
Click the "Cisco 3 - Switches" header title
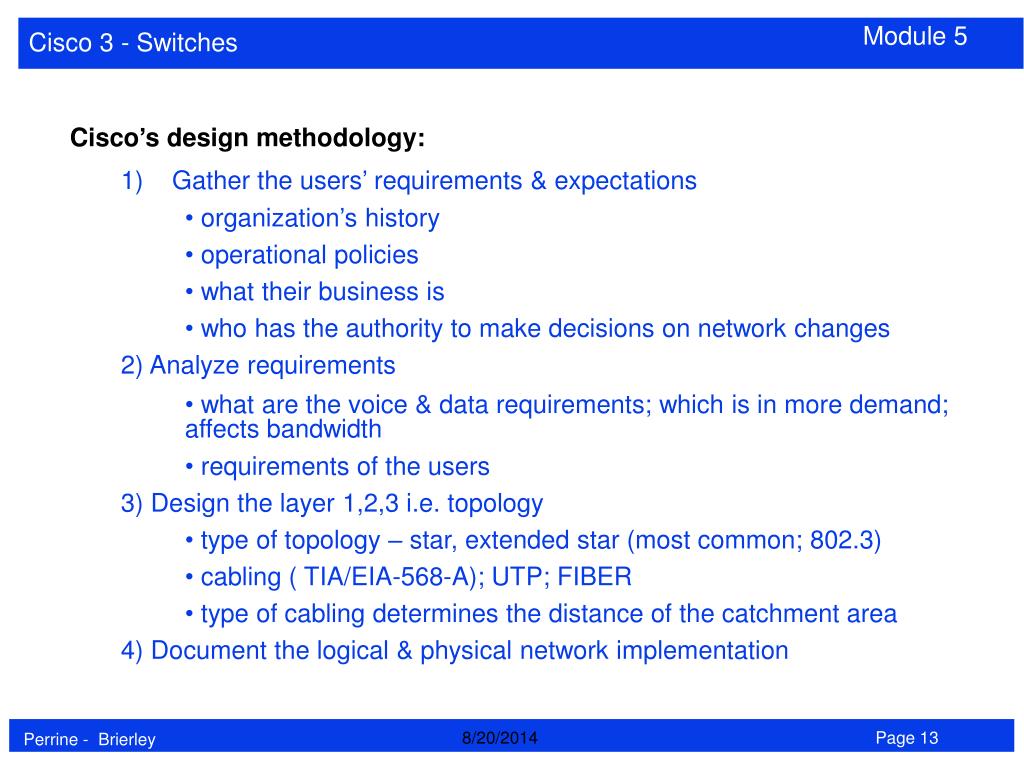pyautogui.click(x=133, y=43)
